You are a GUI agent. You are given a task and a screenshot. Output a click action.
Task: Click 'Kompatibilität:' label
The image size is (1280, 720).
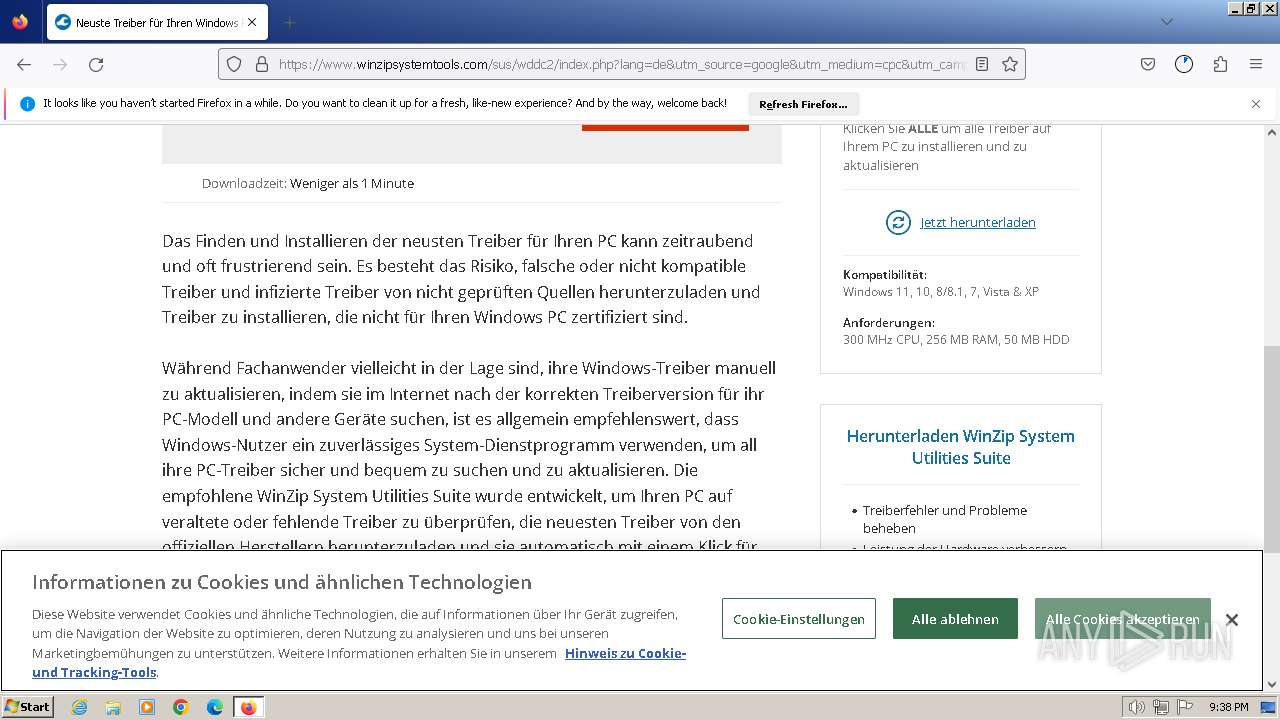[x=885, y=274]
